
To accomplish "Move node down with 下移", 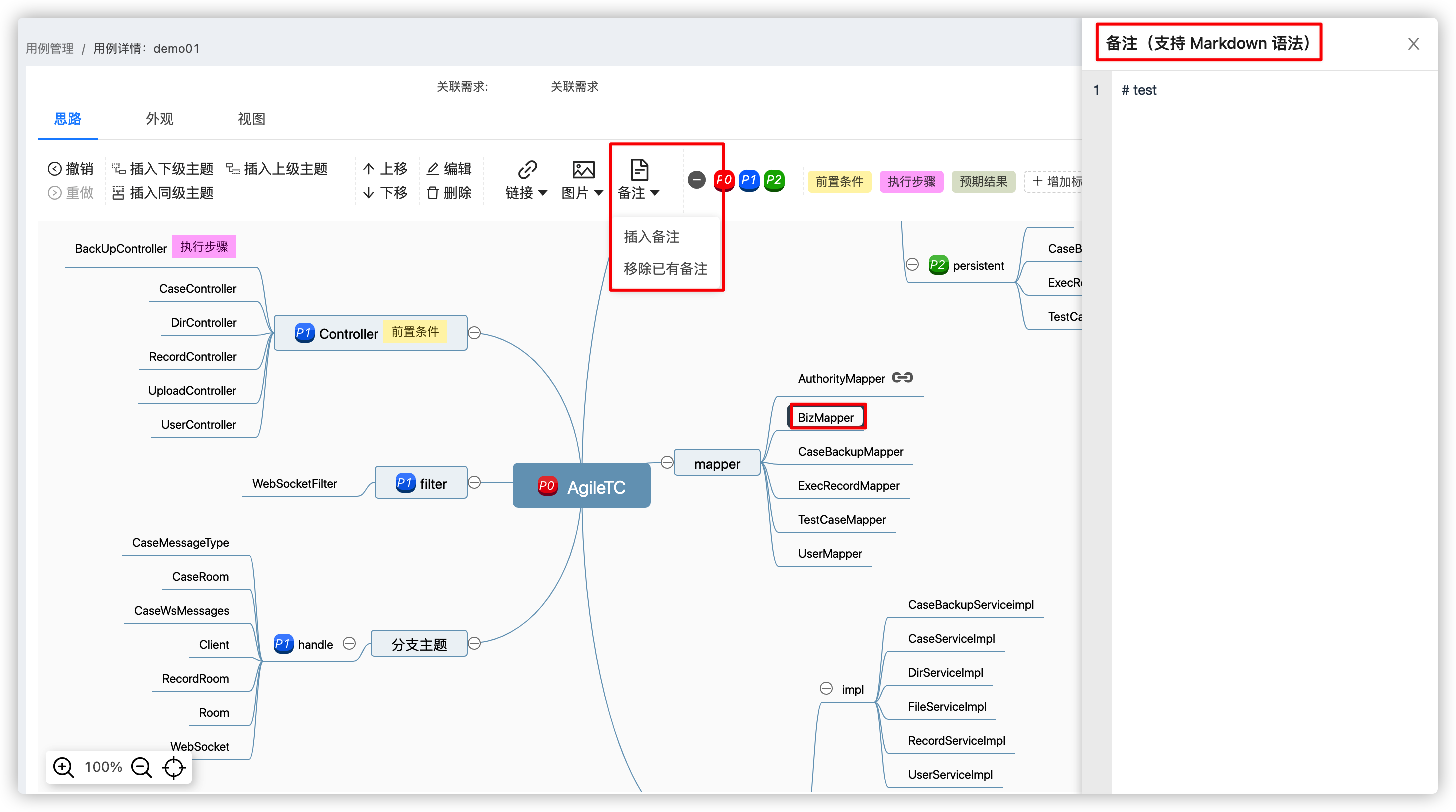I will click(x=385, y=193).
